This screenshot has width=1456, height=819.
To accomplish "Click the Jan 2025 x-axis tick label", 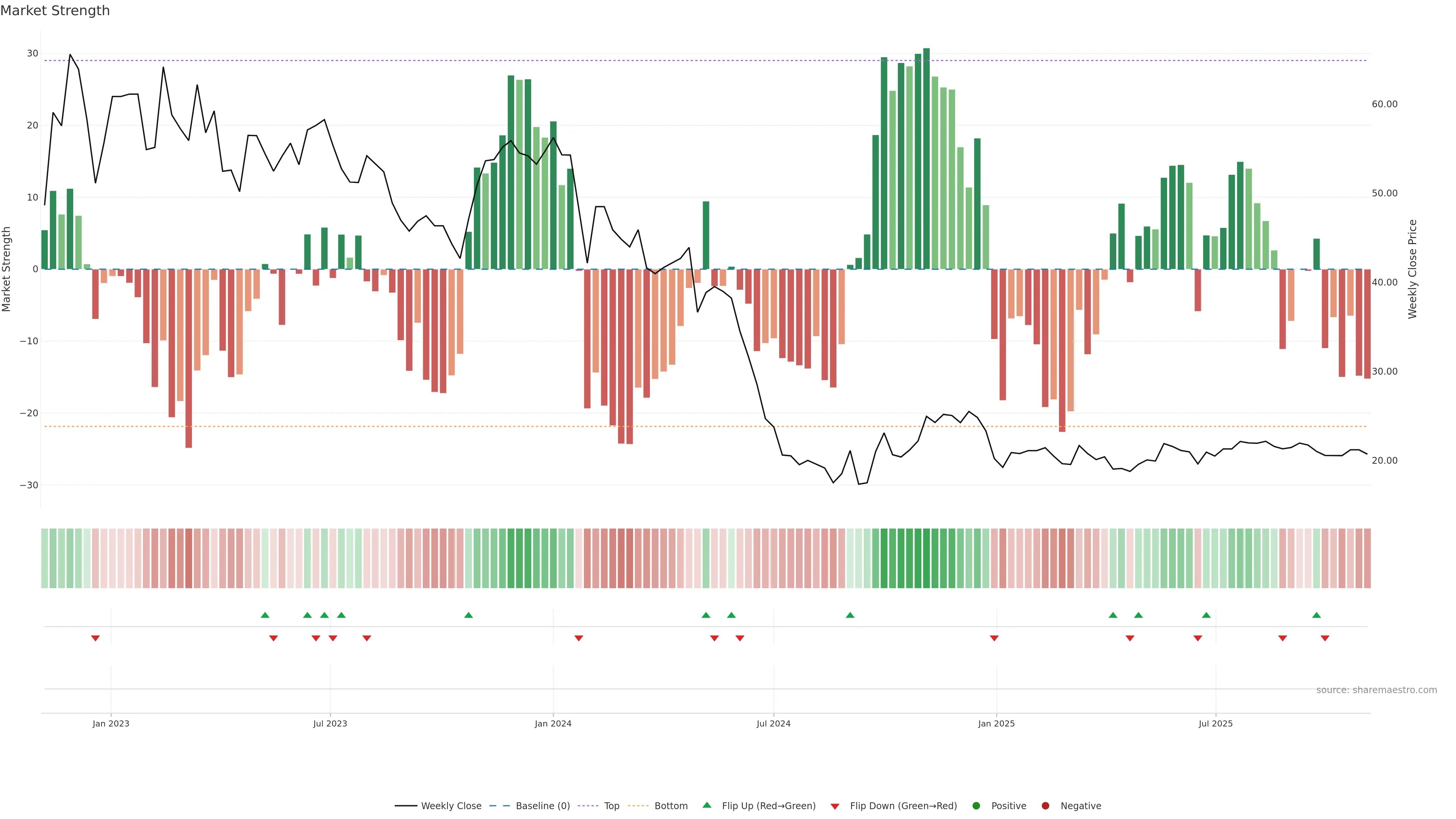I will pos(996,723).
